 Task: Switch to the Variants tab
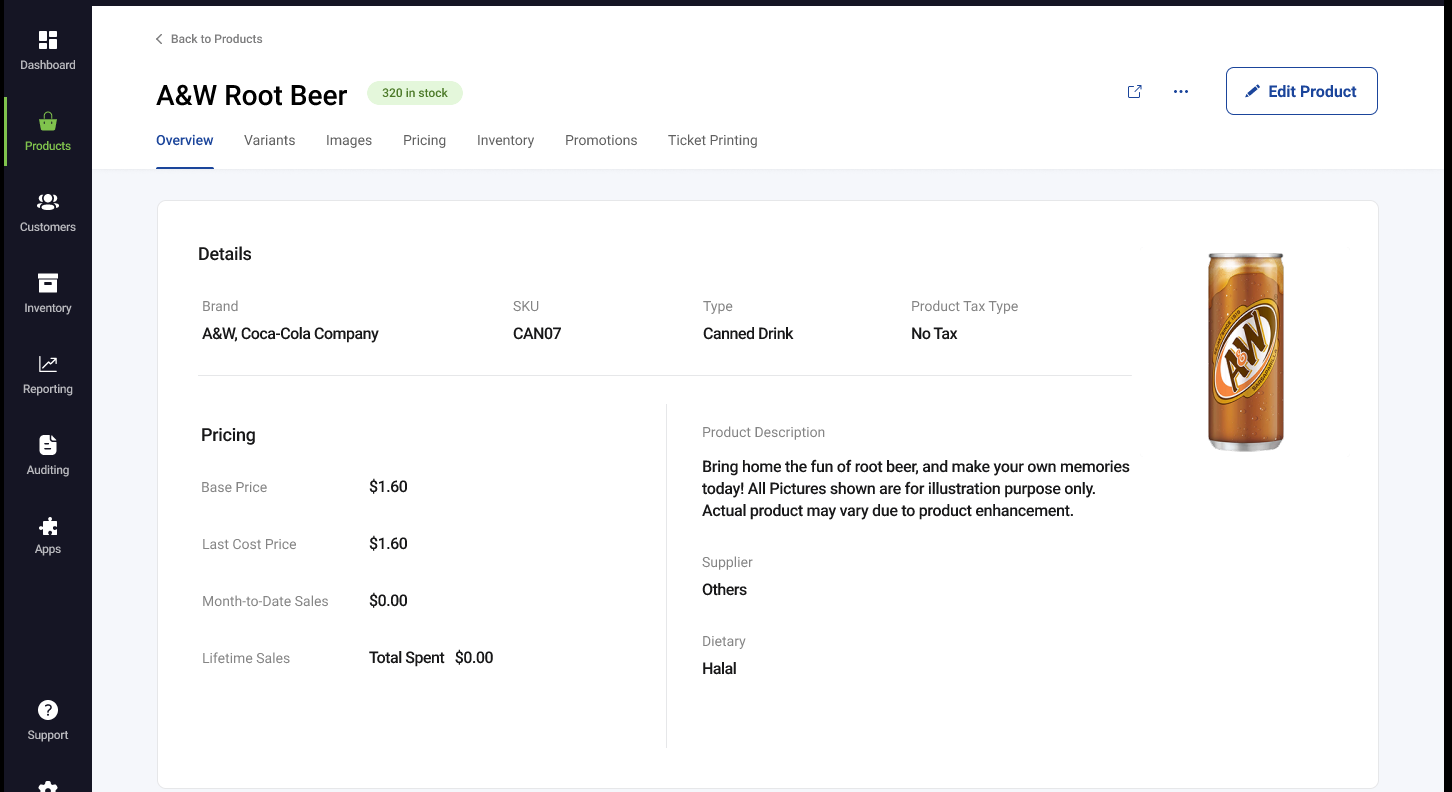pyautogui.click(x=269, y=140)
